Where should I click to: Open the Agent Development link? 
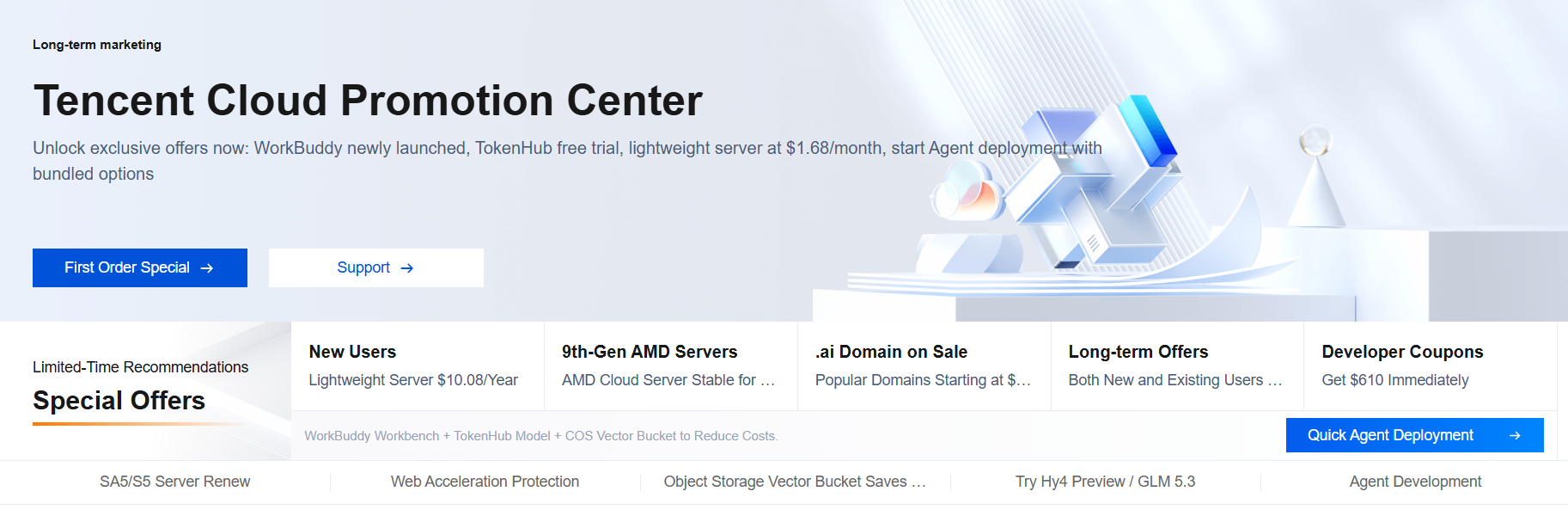[x=1415, y=482]
